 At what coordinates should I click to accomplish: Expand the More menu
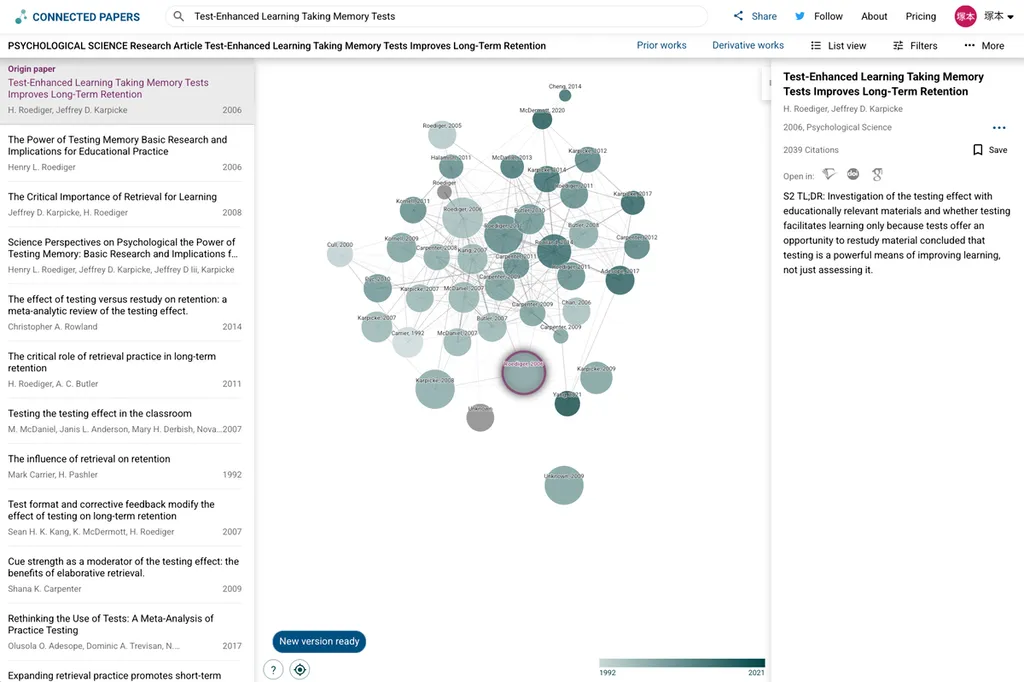click(x=984, y=46)
